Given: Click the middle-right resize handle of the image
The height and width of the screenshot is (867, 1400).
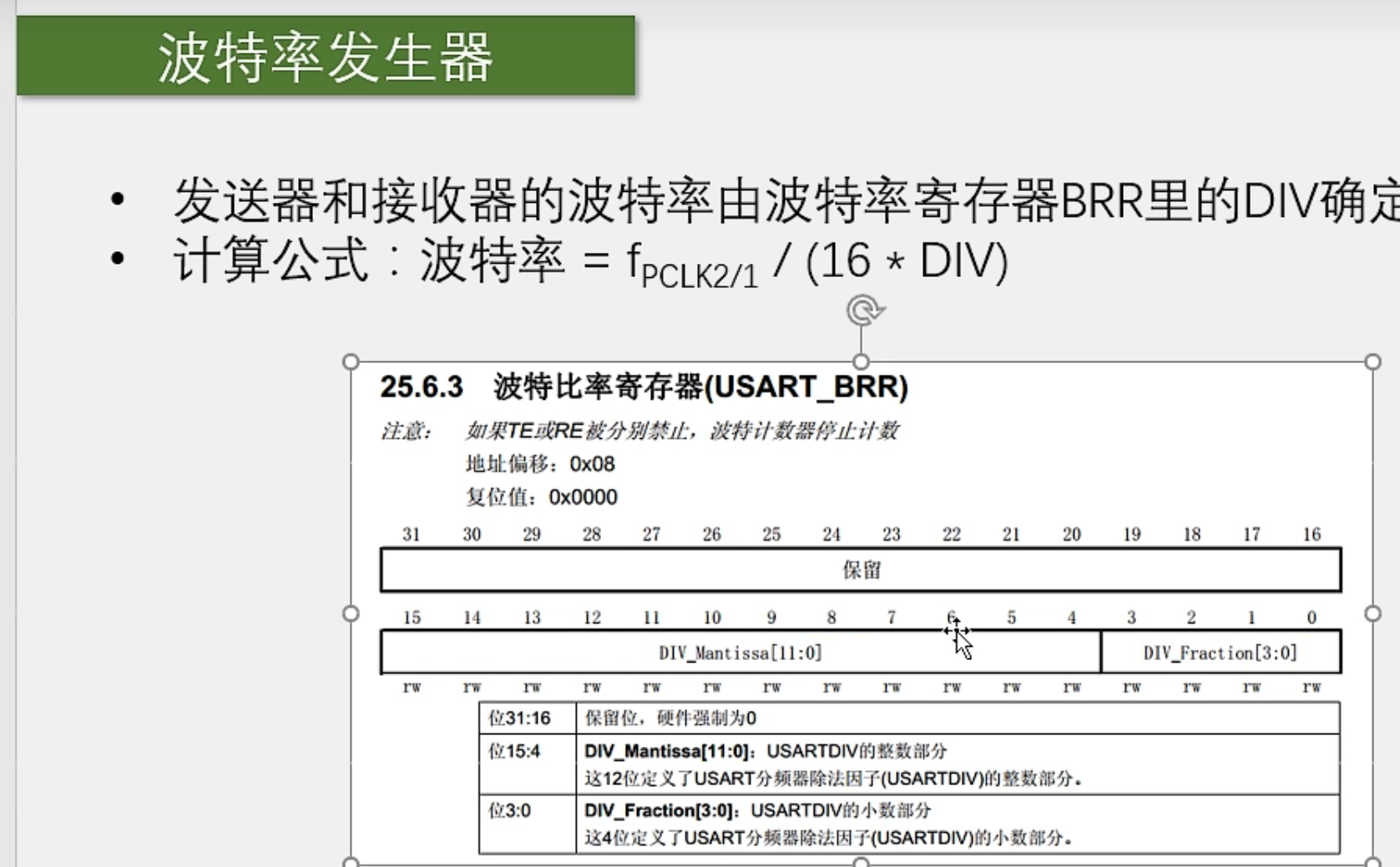Looking at the screenshot, I should point(1372,613).
